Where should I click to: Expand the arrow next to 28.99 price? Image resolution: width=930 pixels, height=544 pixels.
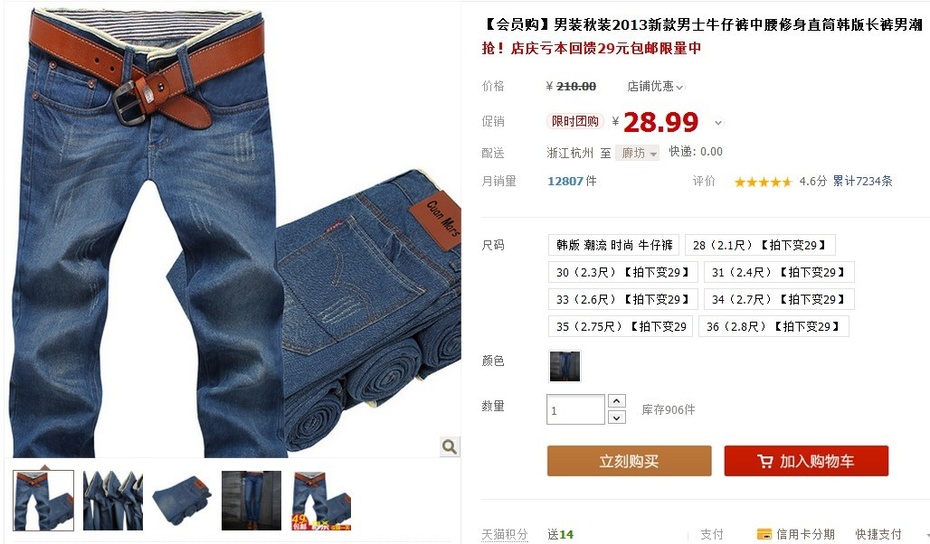coord(718,123)
